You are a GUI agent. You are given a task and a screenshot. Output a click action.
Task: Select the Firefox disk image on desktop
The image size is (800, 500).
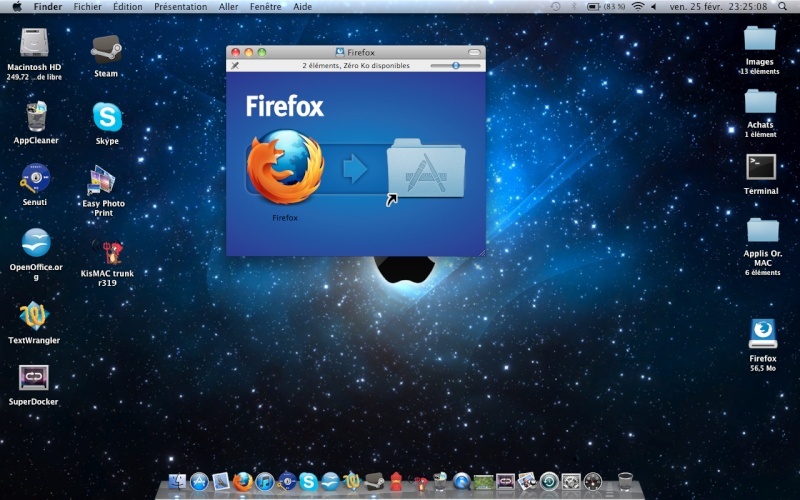coord(763,334)
